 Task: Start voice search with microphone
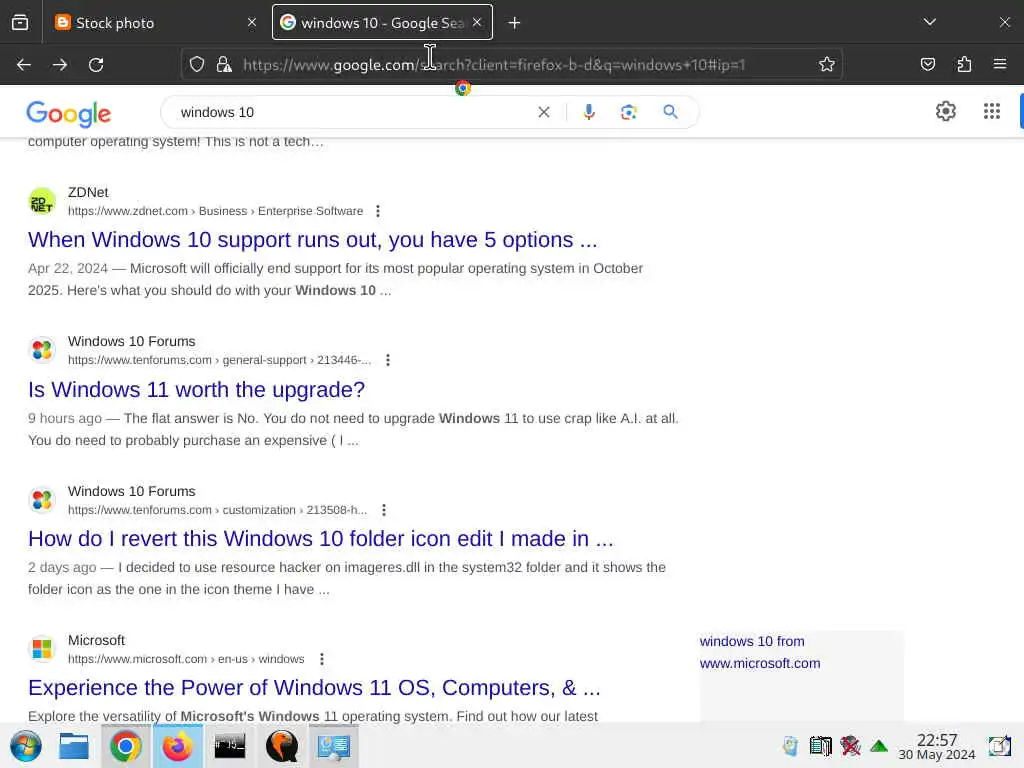coord(589,112)
